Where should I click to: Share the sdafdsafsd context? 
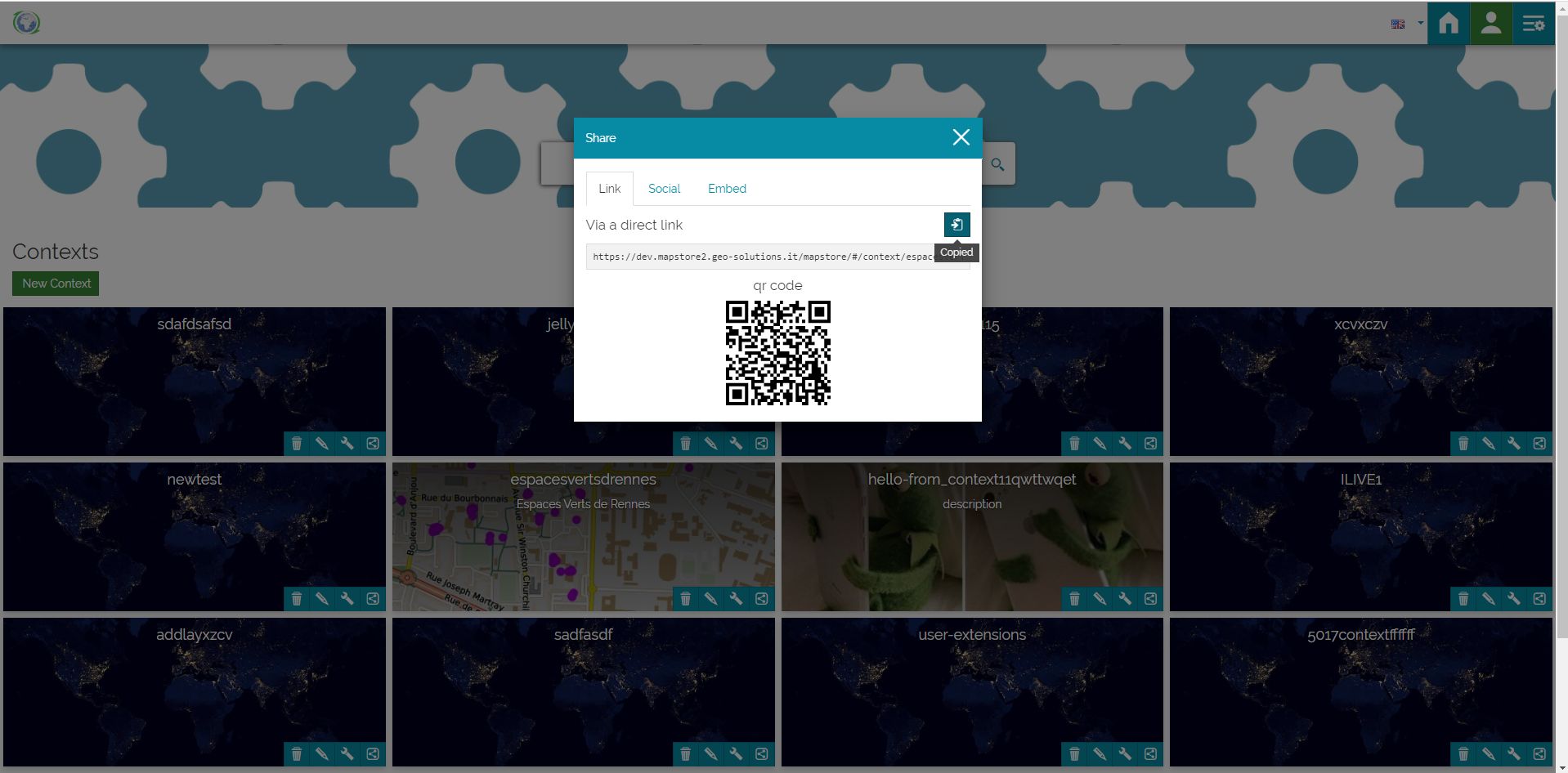pyautogui.click(x=373, y=443)
